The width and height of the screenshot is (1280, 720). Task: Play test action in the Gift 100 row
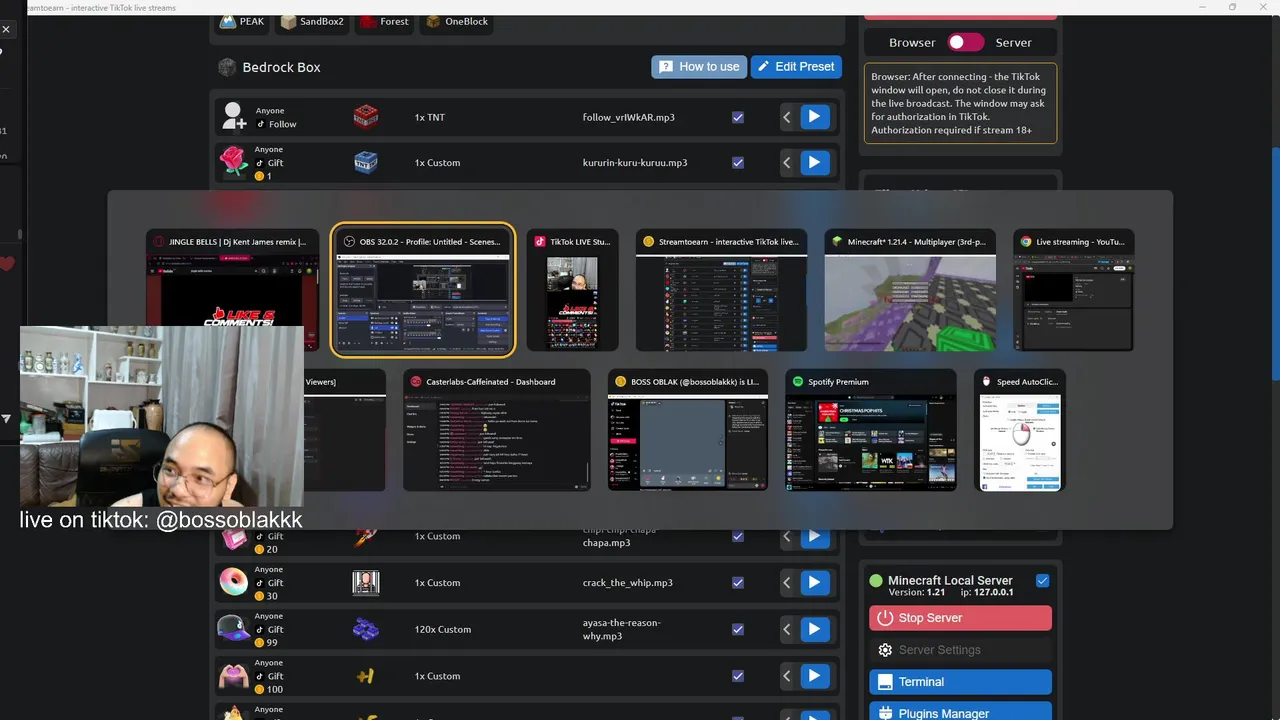pos(815,676)
